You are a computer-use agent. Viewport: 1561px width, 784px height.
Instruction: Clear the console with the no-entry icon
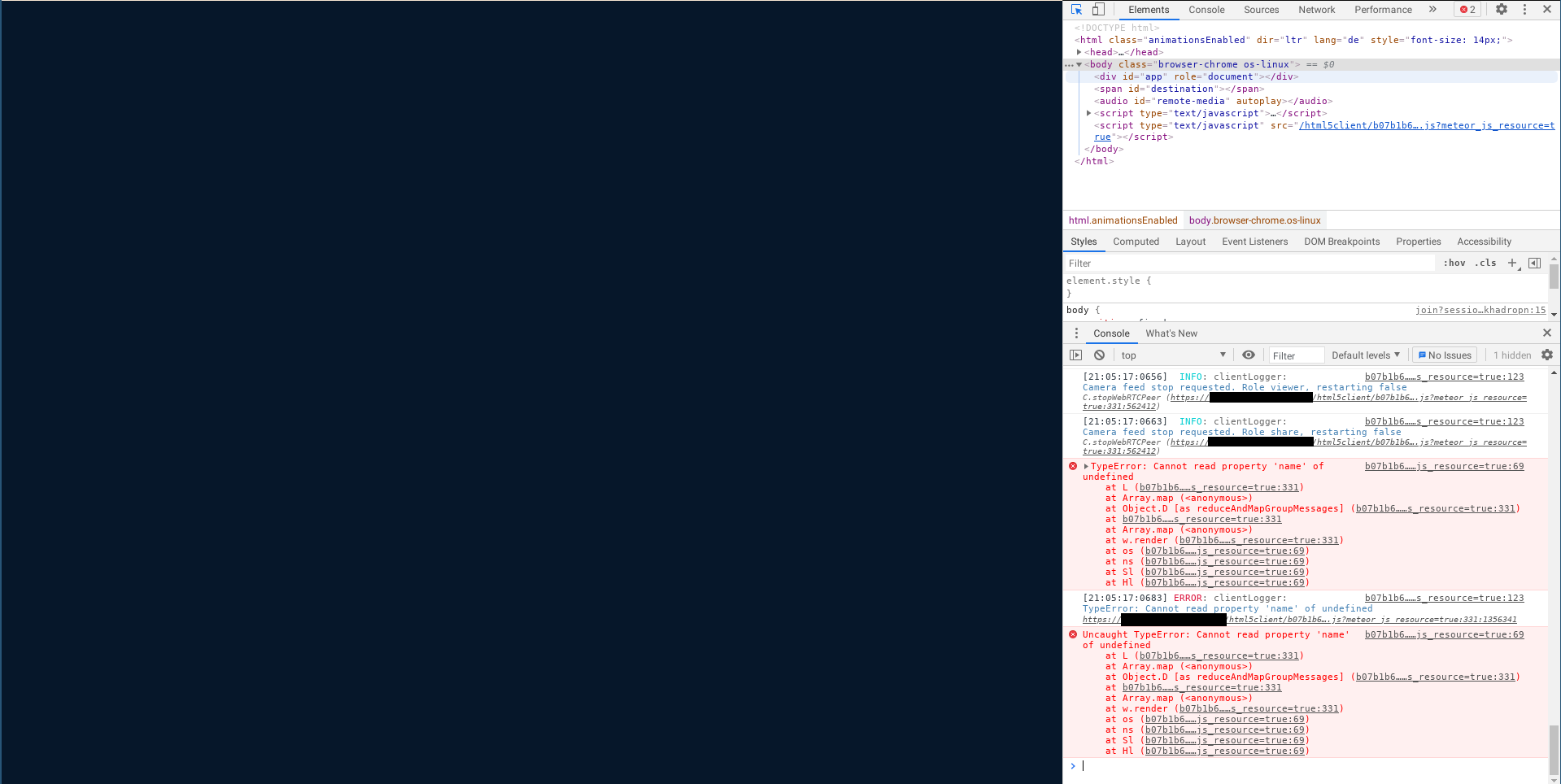1099,355
